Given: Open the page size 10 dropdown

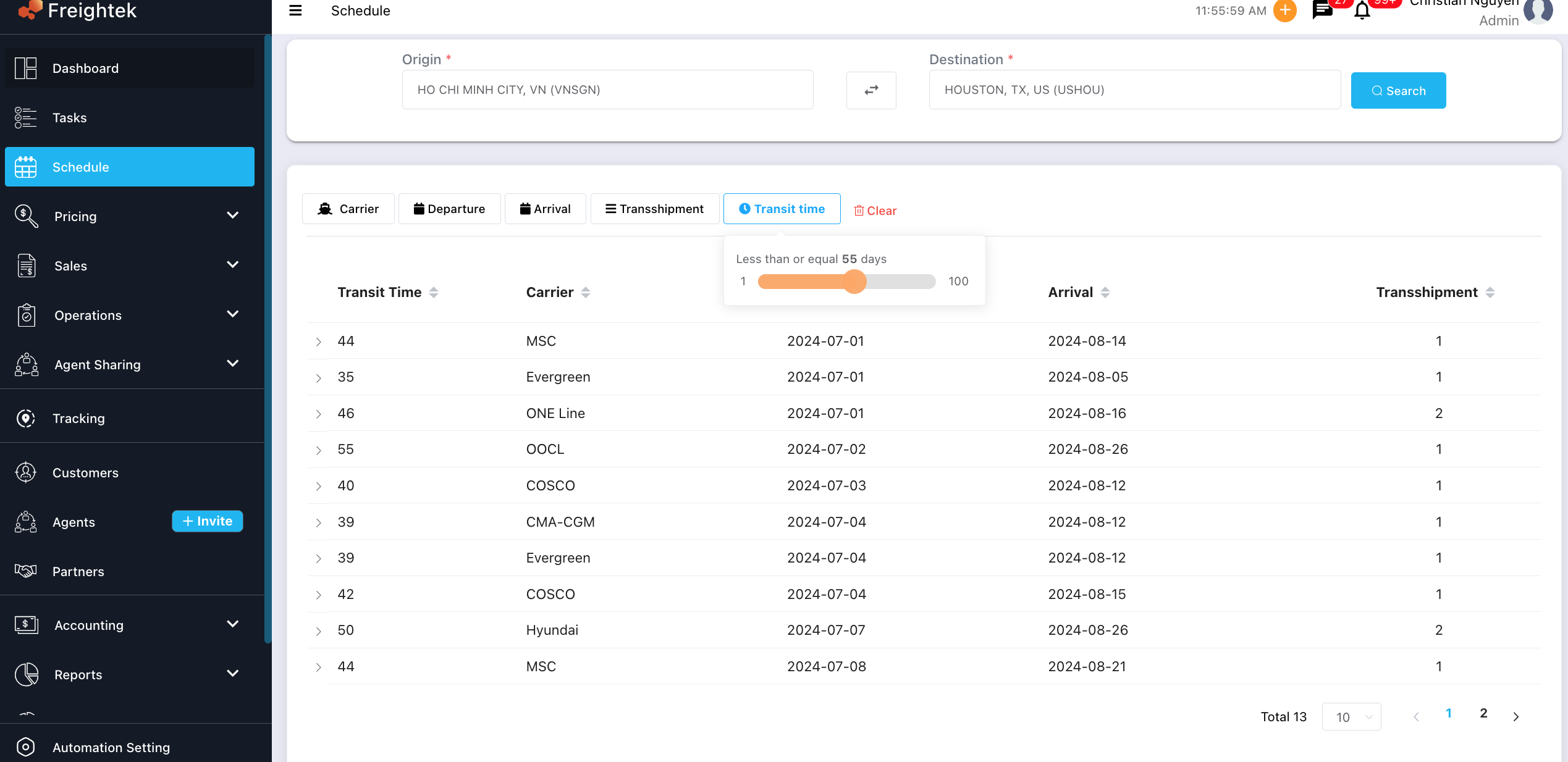Looking at the screenshot, I should (1351, 717).
